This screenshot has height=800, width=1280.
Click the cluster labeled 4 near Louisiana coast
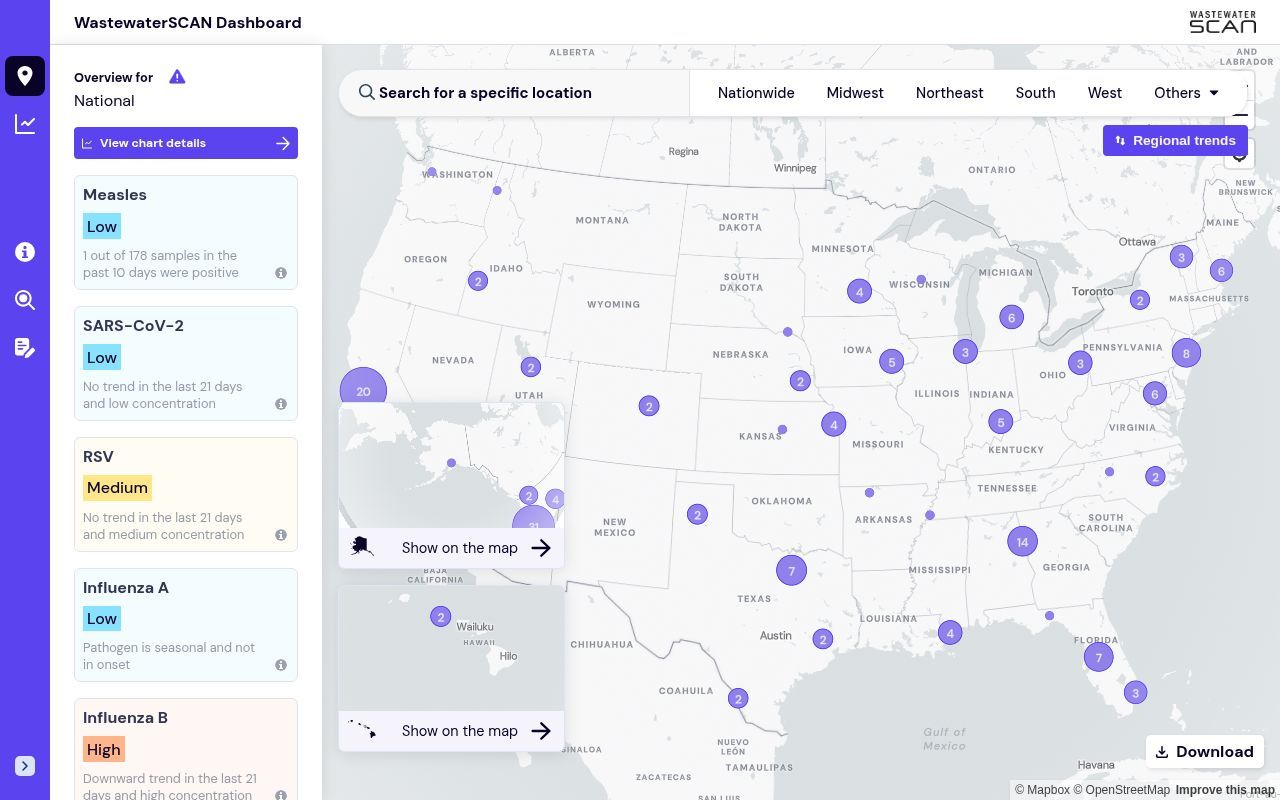click(x=950, y=633)
